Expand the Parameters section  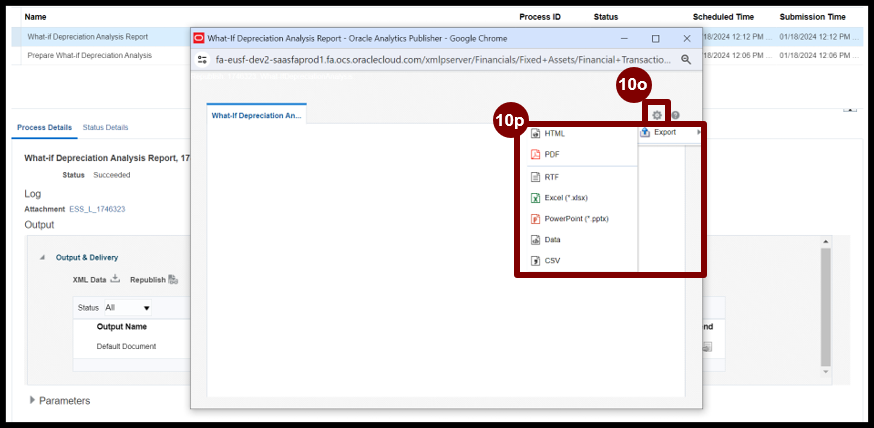point(32,400)
